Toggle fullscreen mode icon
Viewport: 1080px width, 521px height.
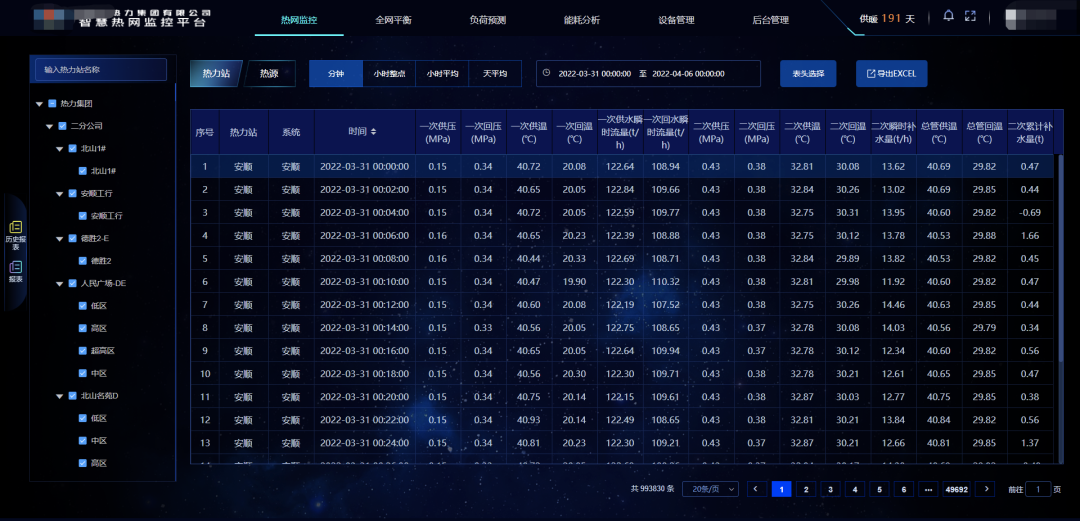(x=970, y=17)
